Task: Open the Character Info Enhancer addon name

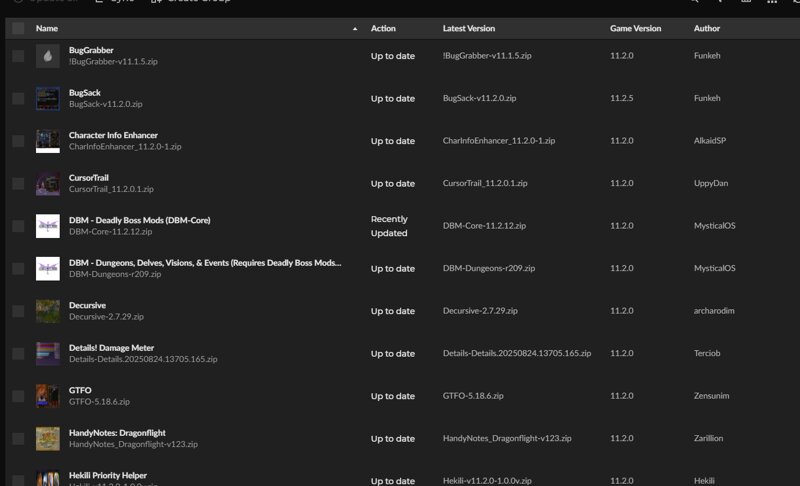Action: pyautogui.click(x=113, y=135)
